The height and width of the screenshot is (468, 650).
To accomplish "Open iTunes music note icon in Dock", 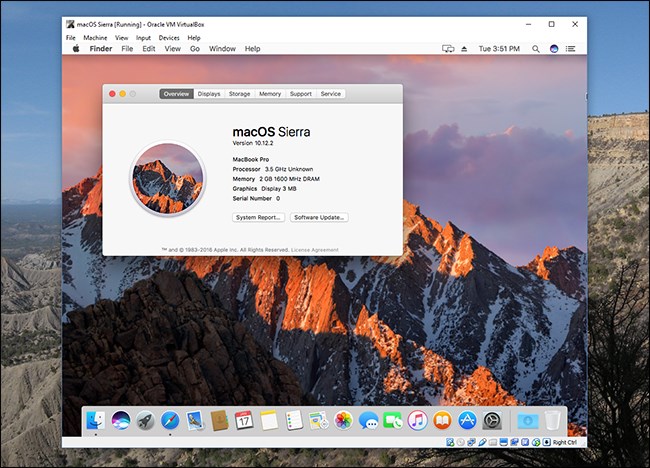I will 417,420.
